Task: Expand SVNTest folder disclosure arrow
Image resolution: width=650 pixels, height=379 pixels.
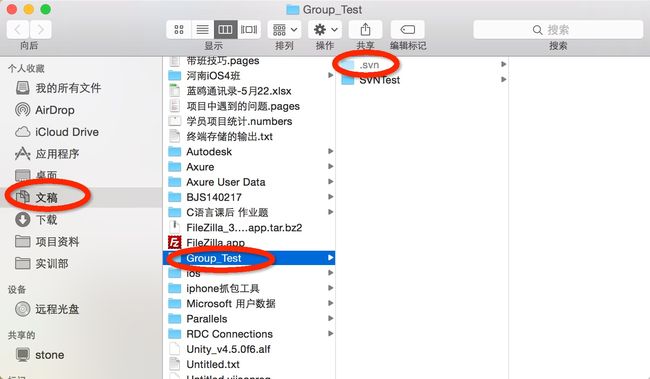Action: click(503, 79)
